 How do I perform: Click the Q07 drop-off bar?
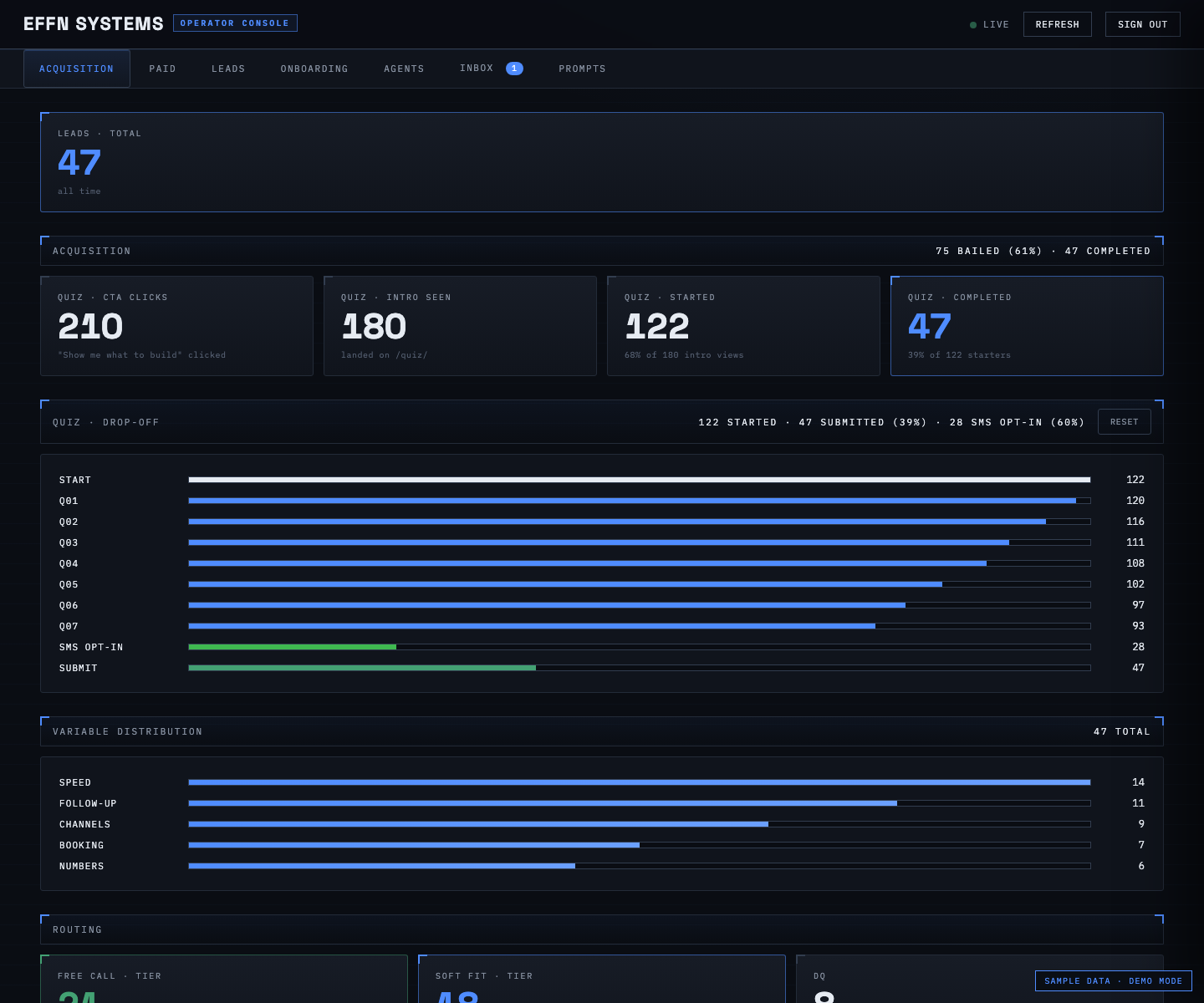tap(640, 626)
